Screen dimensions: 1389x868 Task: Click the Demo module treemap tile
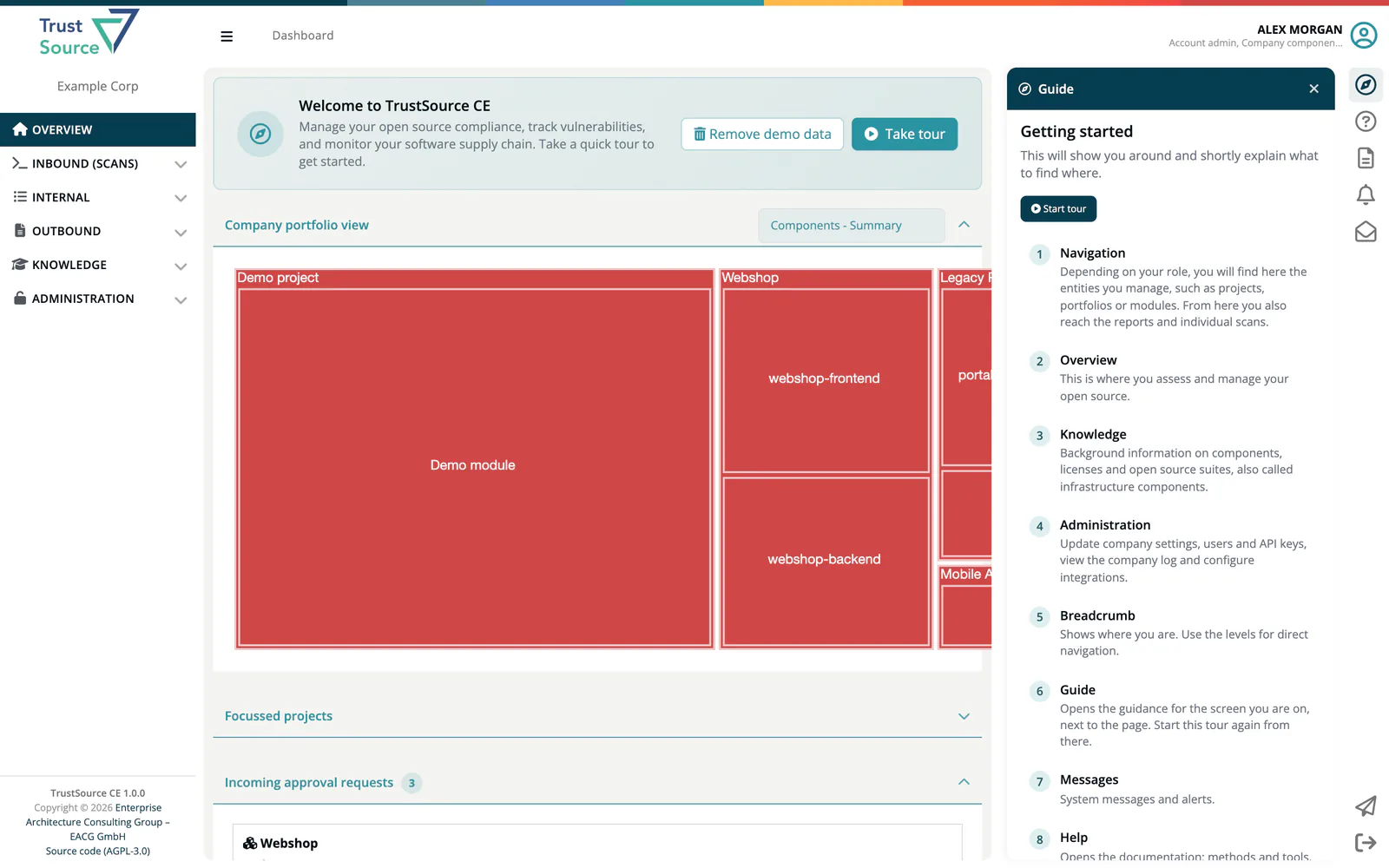[x=474, y=467]
